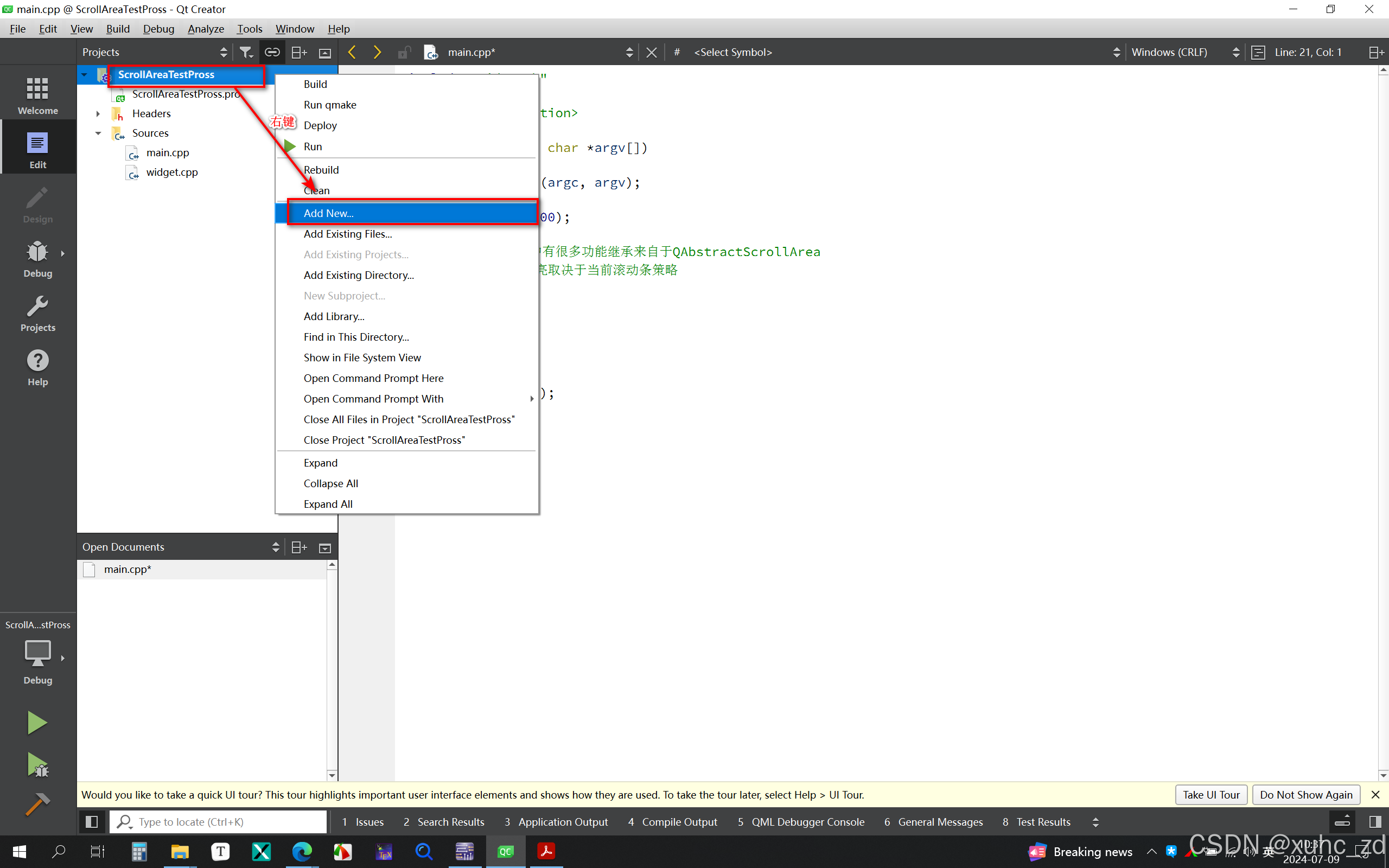Click the Take UI Tour button
The height and width of the screenshot is (868, 1389).
[1210, 795]
